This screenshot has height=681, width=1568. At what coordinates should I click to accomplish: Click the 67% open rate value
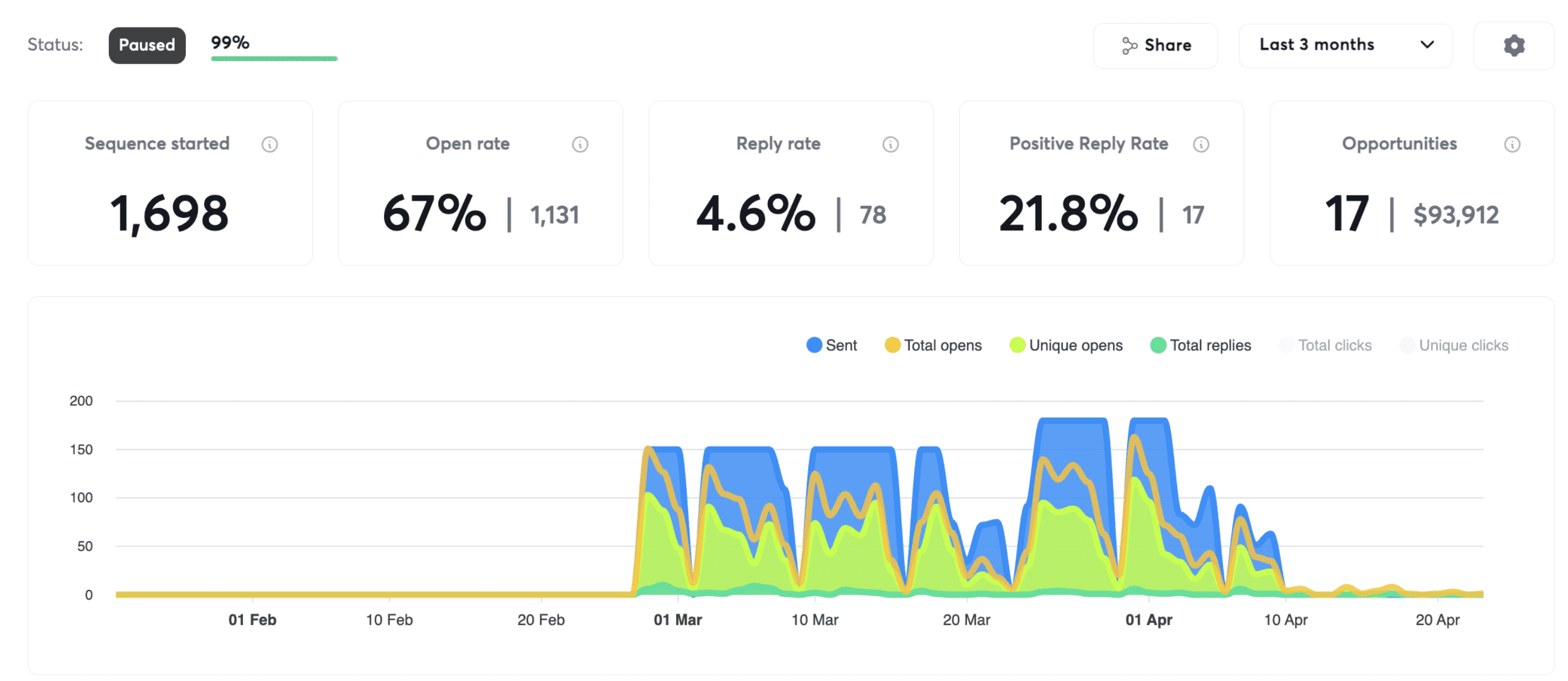(x=434, y=214)
